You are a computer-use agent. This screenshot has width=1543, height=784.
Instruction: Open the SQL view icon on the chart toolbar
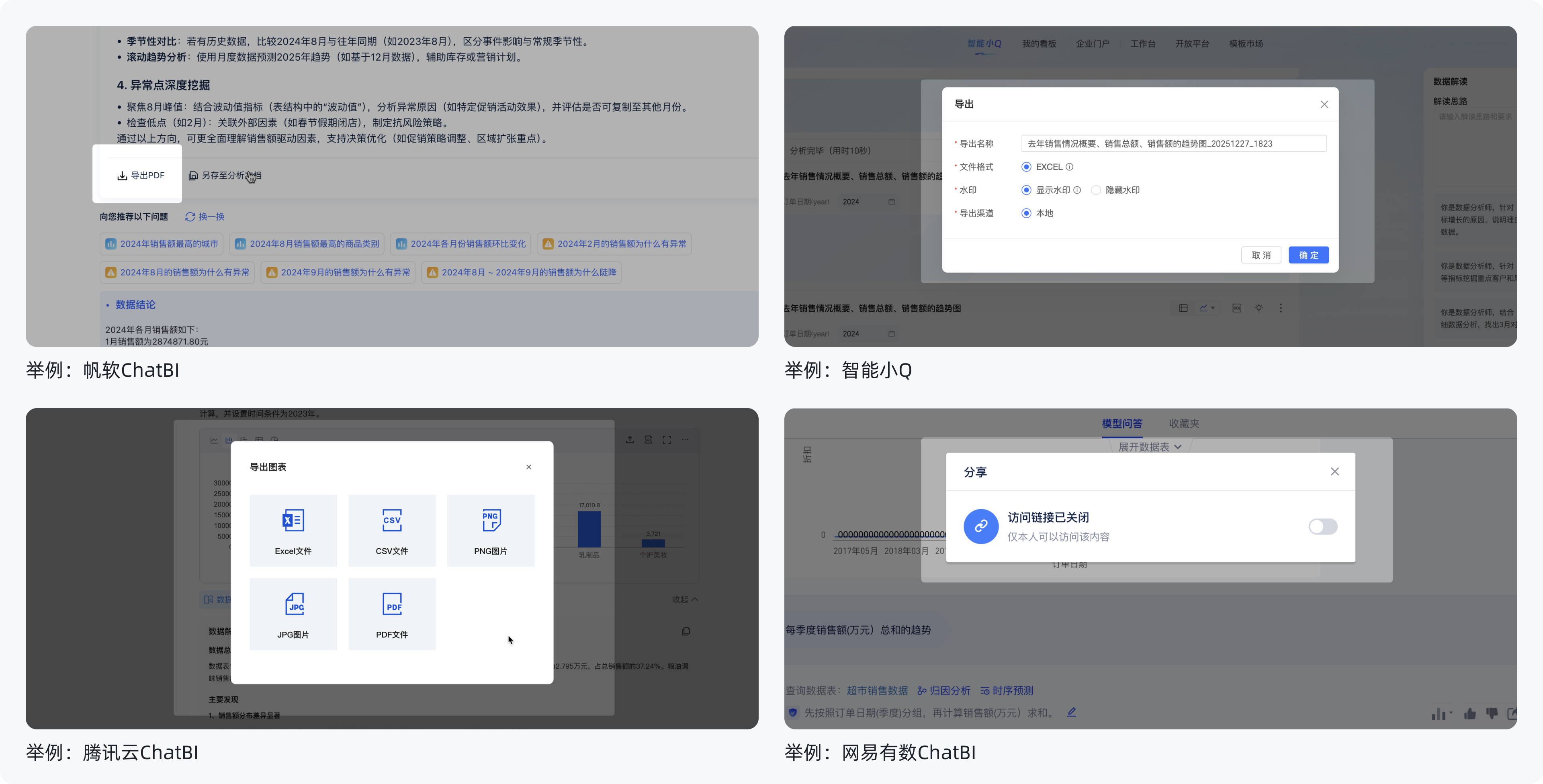[1237, 308]
